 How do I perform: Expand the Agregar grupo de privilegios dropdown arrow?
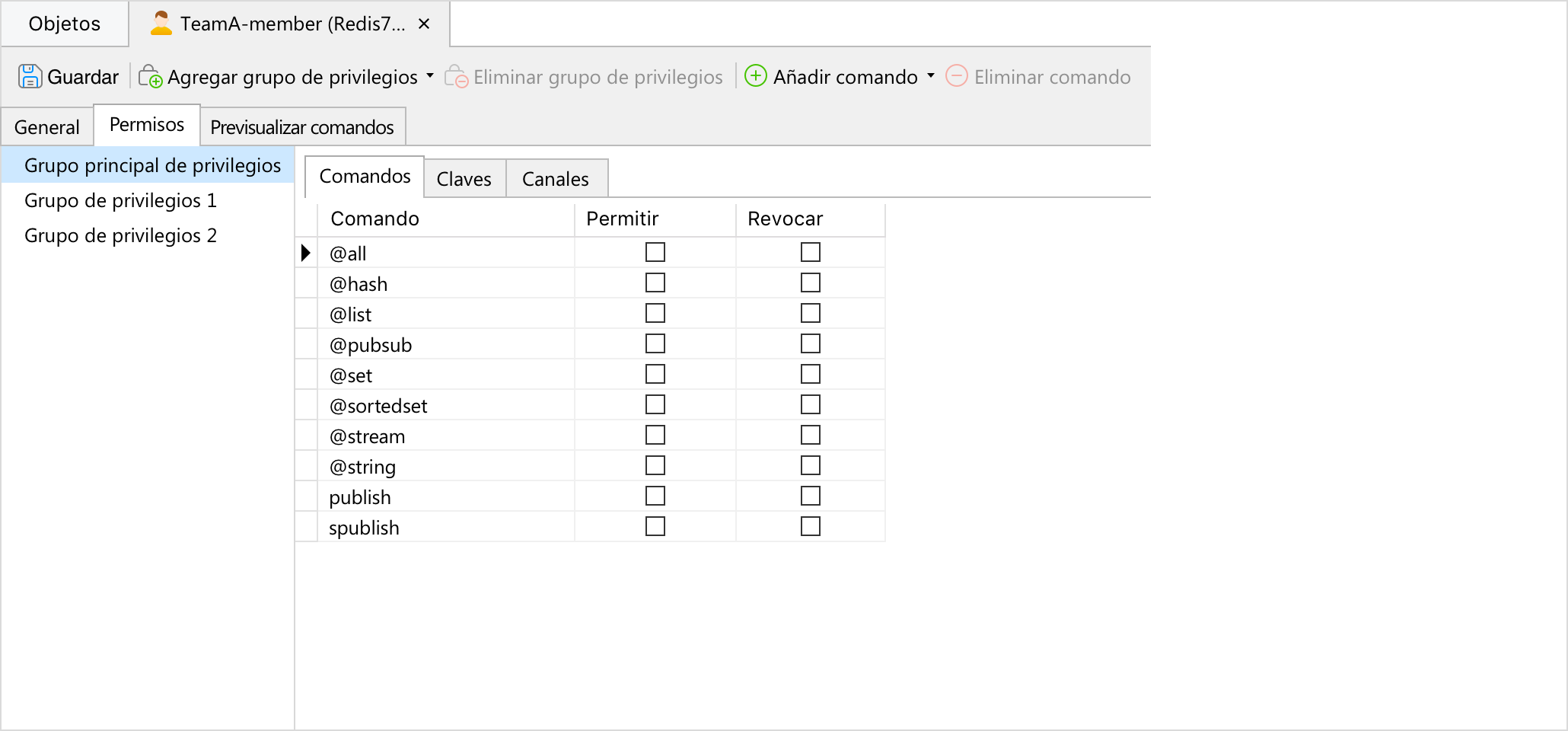(430, 75)
